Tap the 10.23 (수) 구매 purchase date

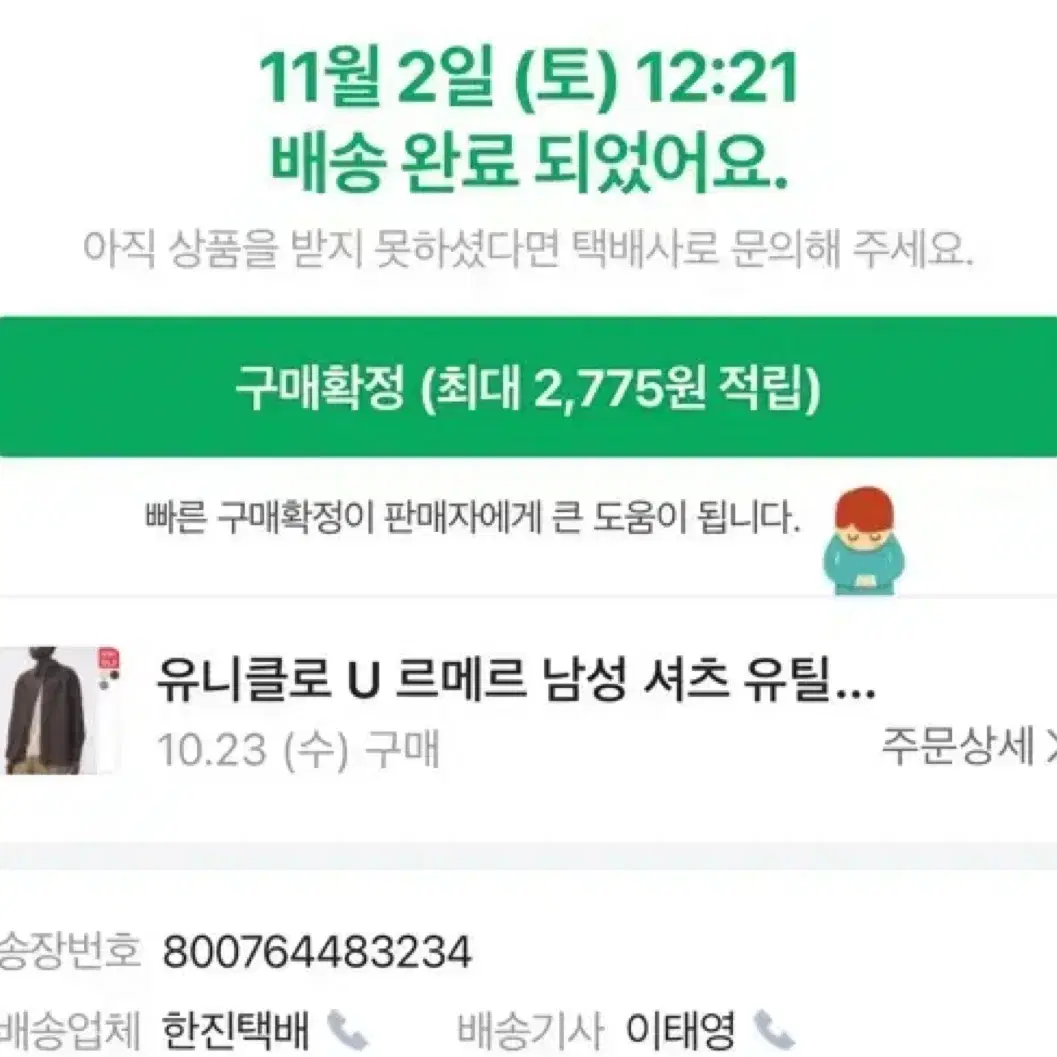point(299,748)
